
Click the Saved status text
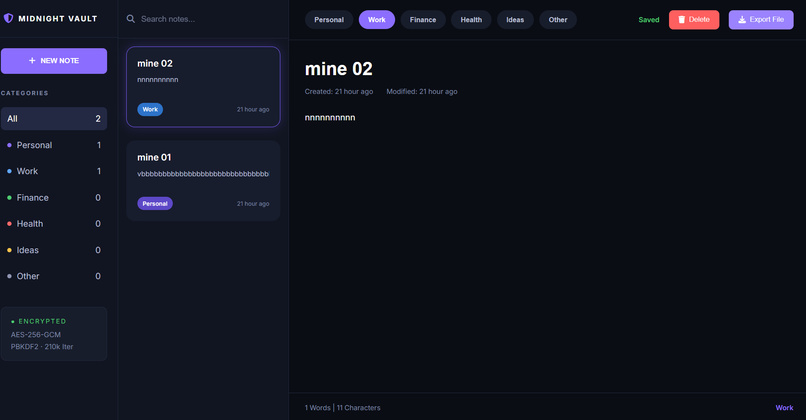pos(649,20)
